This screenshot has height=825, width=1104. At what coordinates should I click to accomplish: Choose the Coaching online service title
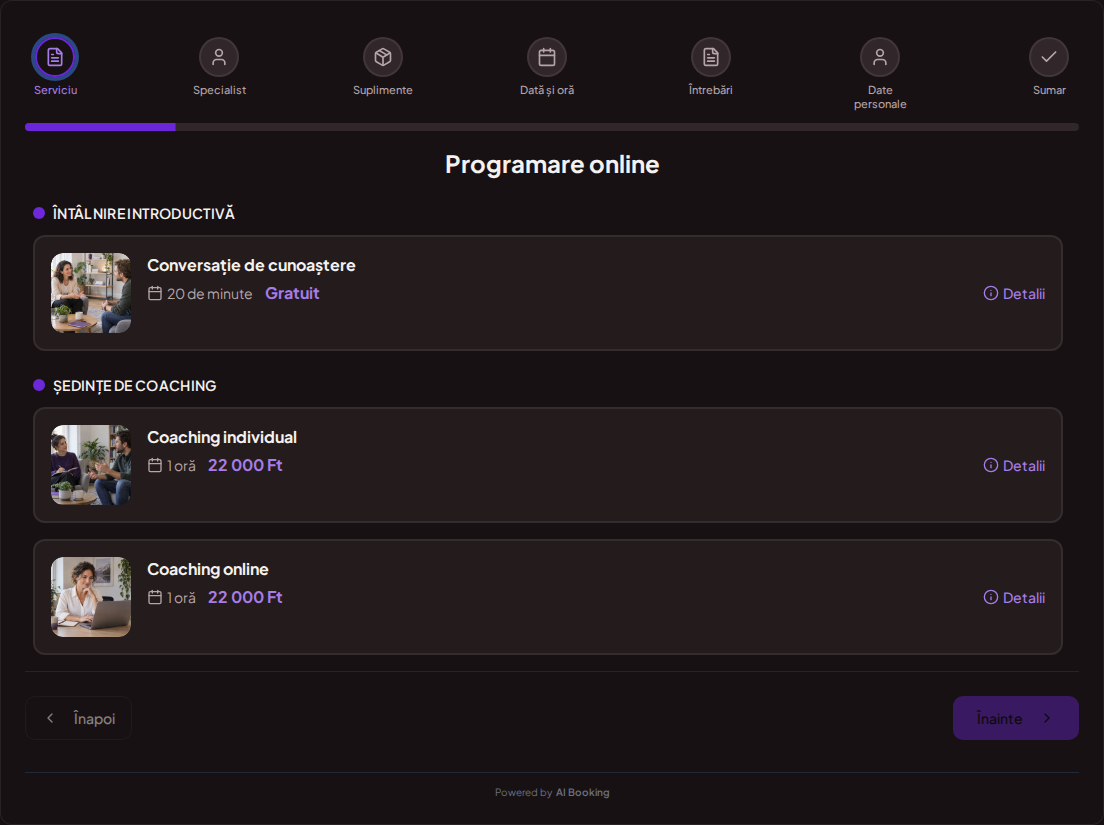tap(208, 569)
